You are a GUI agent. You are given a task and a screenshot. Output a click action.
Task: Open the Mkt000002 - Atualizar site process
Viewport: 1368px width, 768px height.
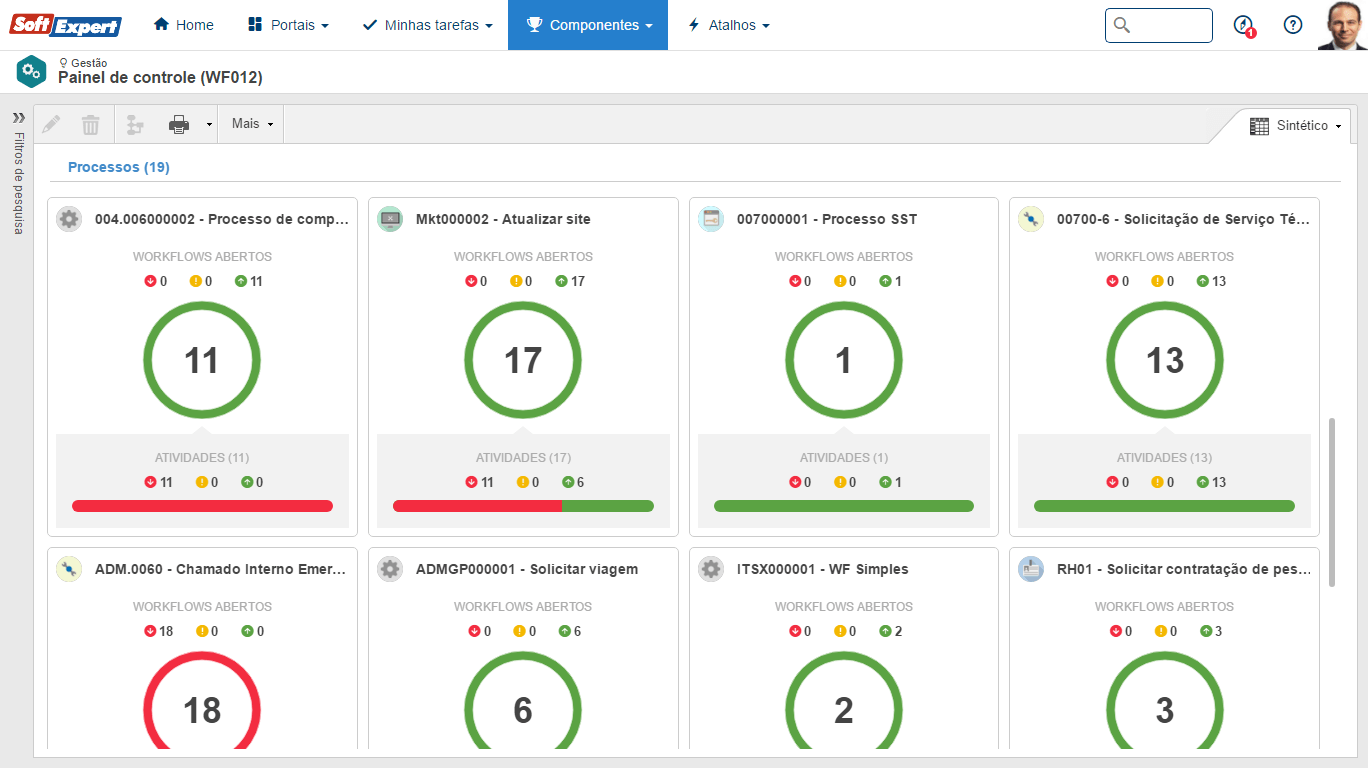coord(502,219)
